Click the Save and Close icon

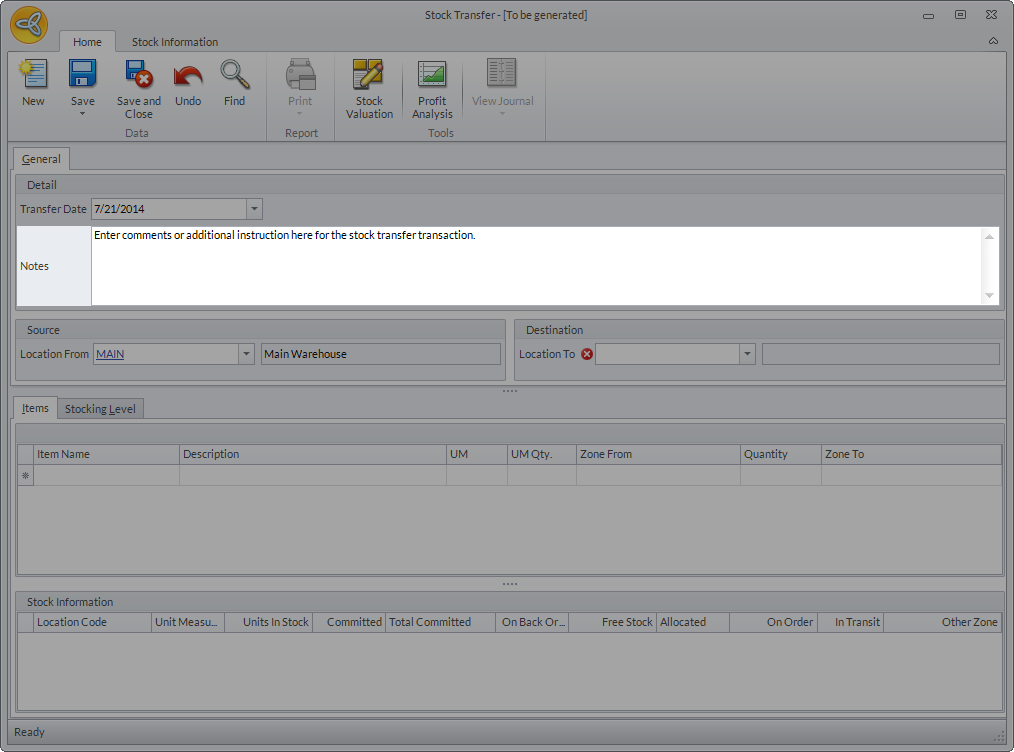(x=138, y=75)
